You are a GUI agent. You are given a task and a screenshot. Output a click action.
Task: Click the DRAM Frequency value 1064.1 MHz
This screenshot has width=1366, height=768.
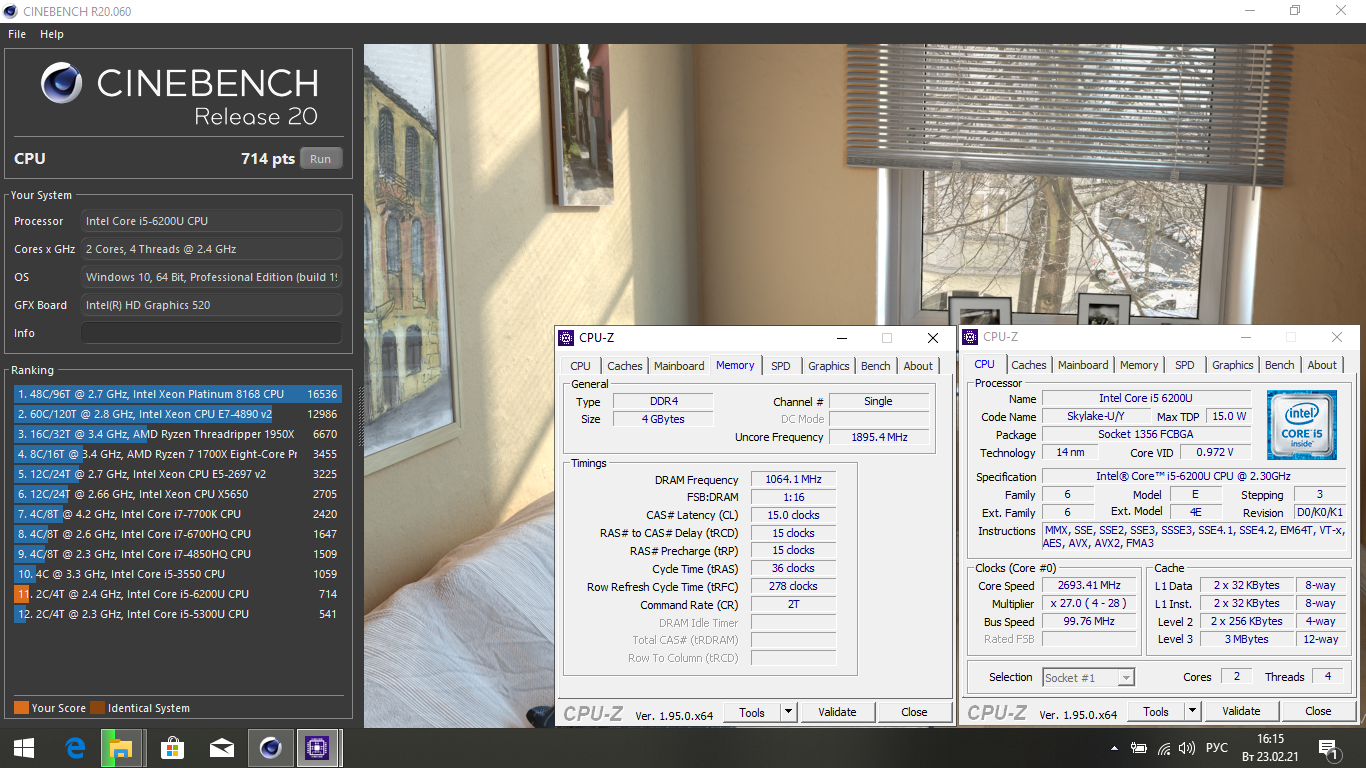[793, 479]
